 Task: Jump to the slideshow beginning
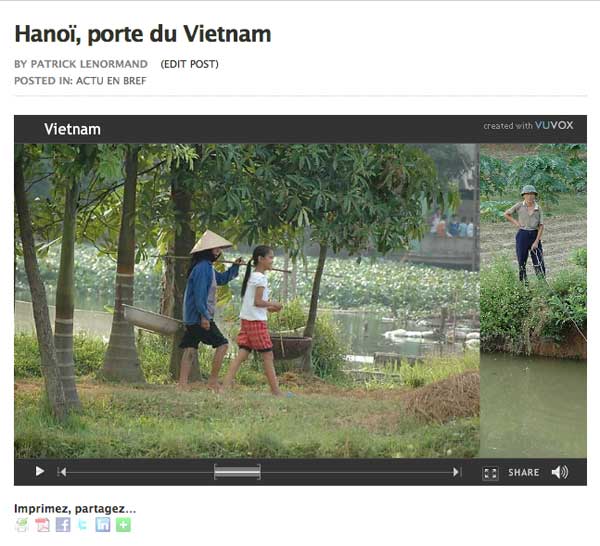coord(62,472)
